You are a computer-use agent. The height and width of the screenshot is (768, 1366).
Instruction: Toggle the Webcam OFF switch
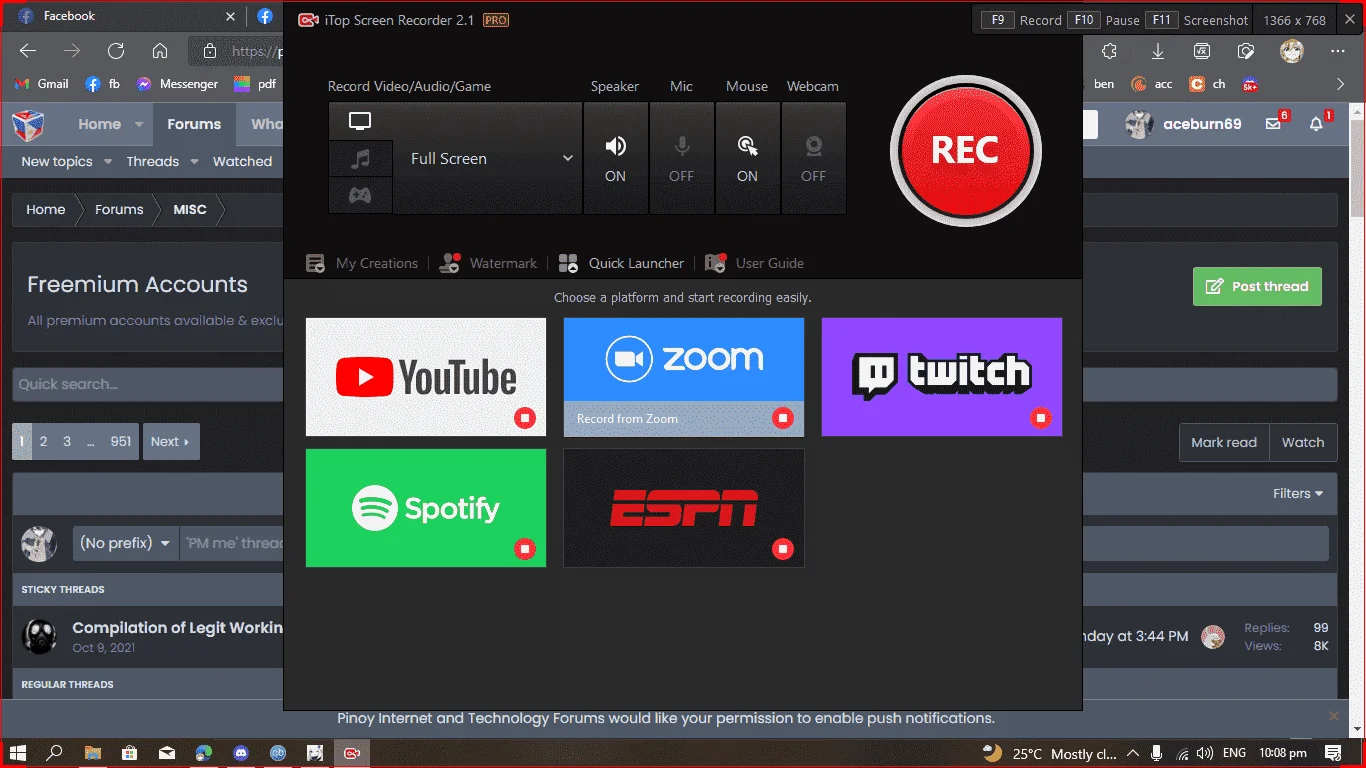coord(813,158)
